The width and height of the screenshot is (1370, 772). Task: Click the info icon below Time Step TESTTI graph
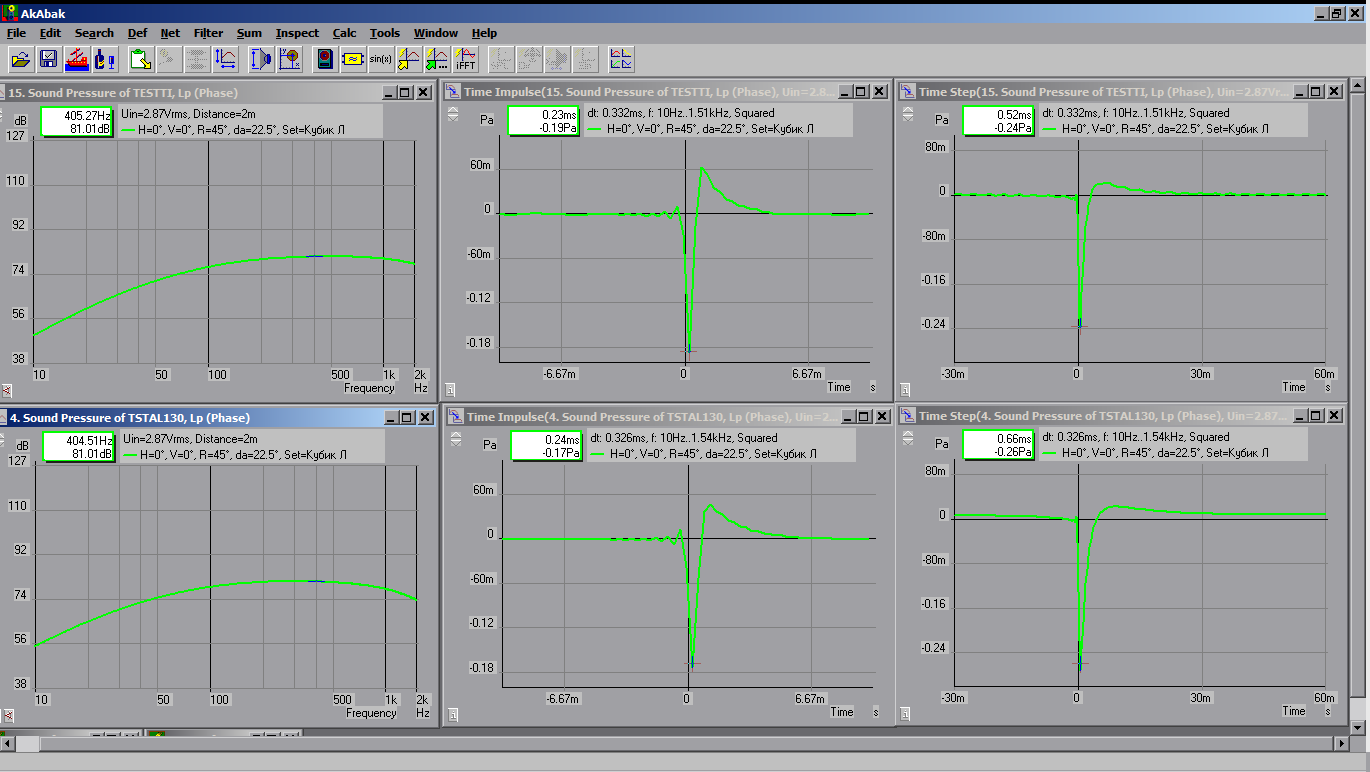[905, 391]
